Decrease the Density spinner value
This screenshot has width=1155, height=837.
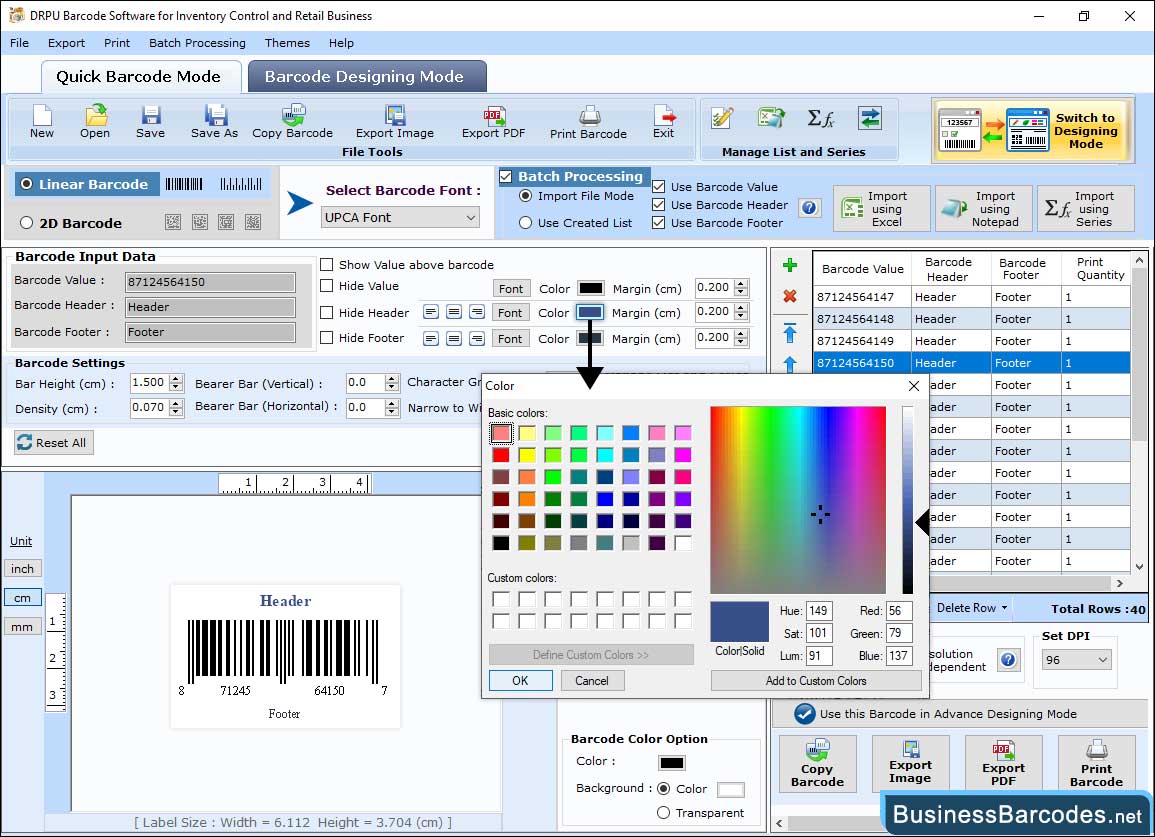point(175,412)
